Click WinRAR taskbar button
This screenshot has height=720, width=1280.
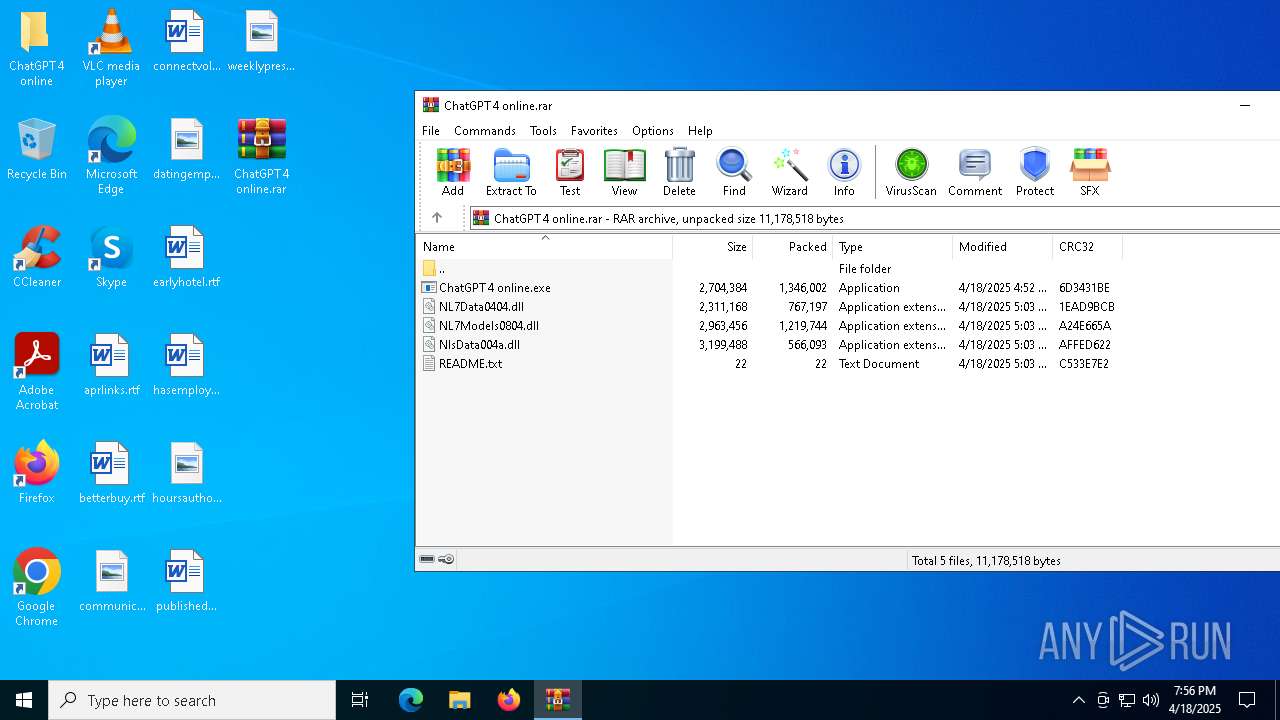pyautogui.click(x=557, y=700)
